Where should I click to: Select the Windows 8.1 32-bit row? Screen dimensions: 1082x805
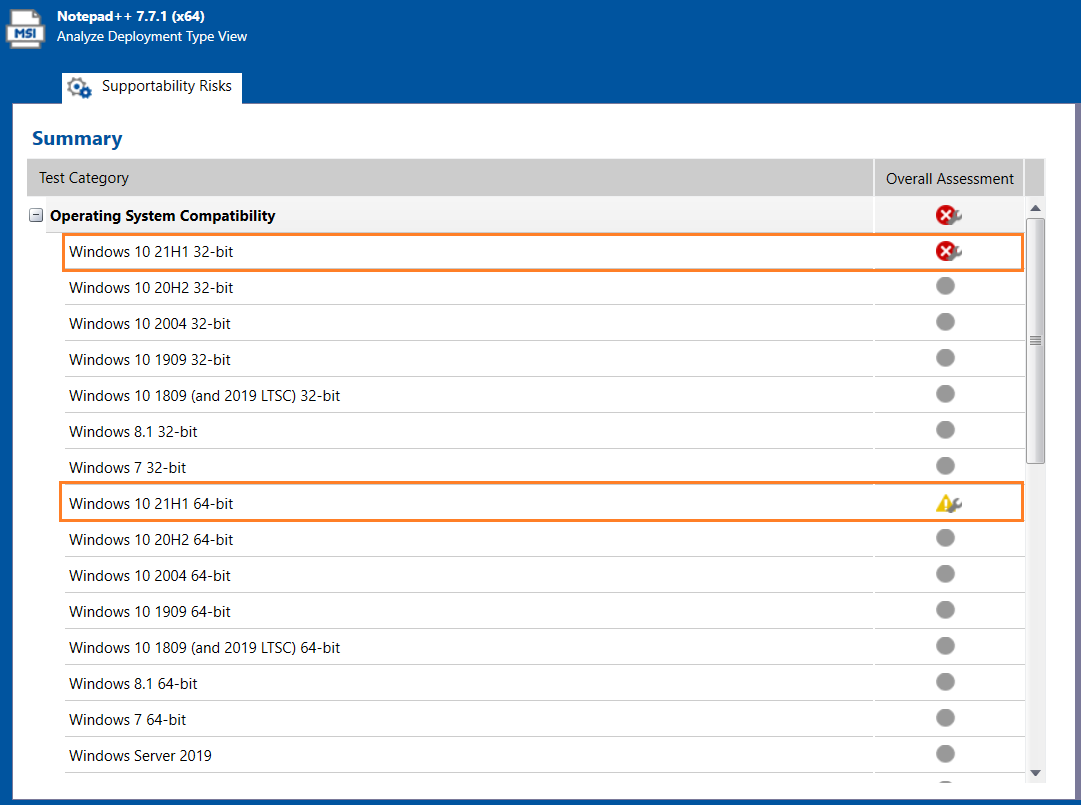tap(544, 431)
